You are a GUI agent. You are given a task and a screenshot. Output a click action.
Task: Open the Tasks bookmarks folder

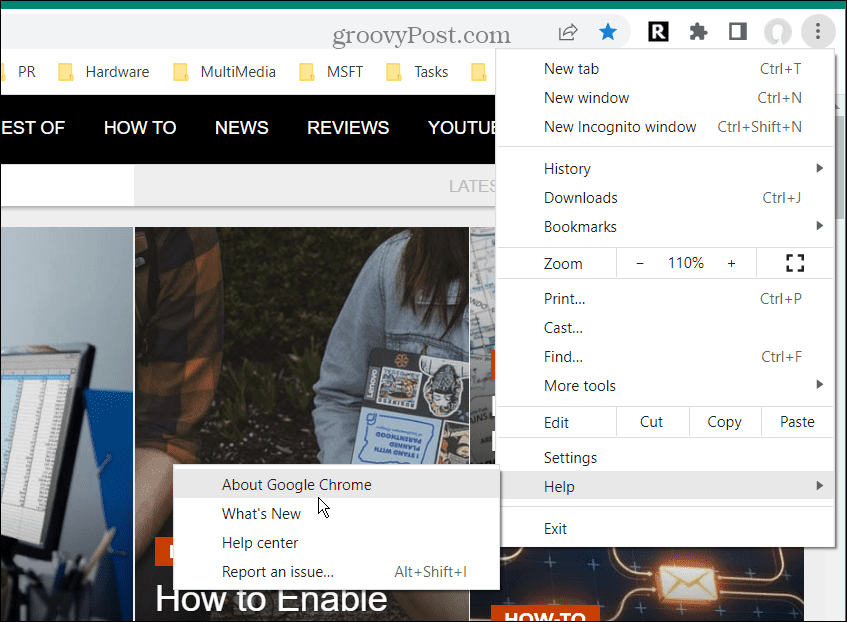tap(417, 72)
